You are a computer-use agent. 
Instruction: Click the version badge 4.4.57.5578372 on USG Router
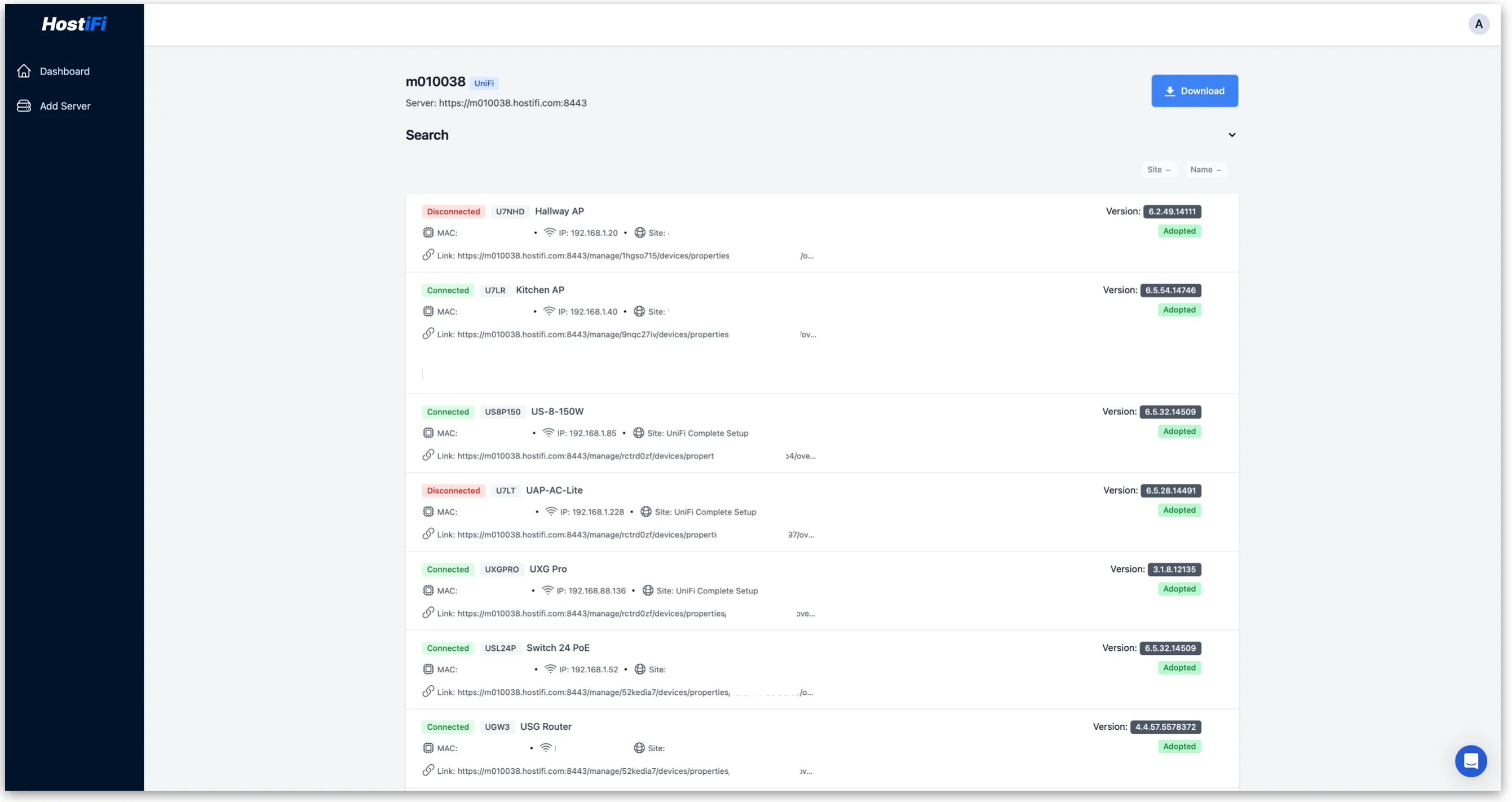tap(1165, 727)
